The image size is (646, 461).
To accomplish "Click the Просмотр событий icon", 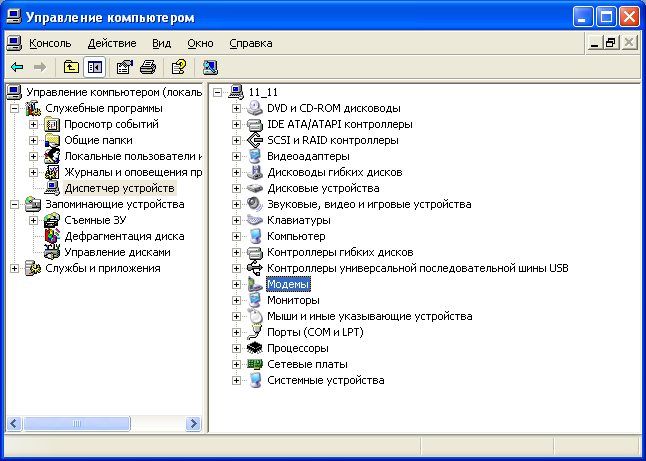I will [52, 124].
